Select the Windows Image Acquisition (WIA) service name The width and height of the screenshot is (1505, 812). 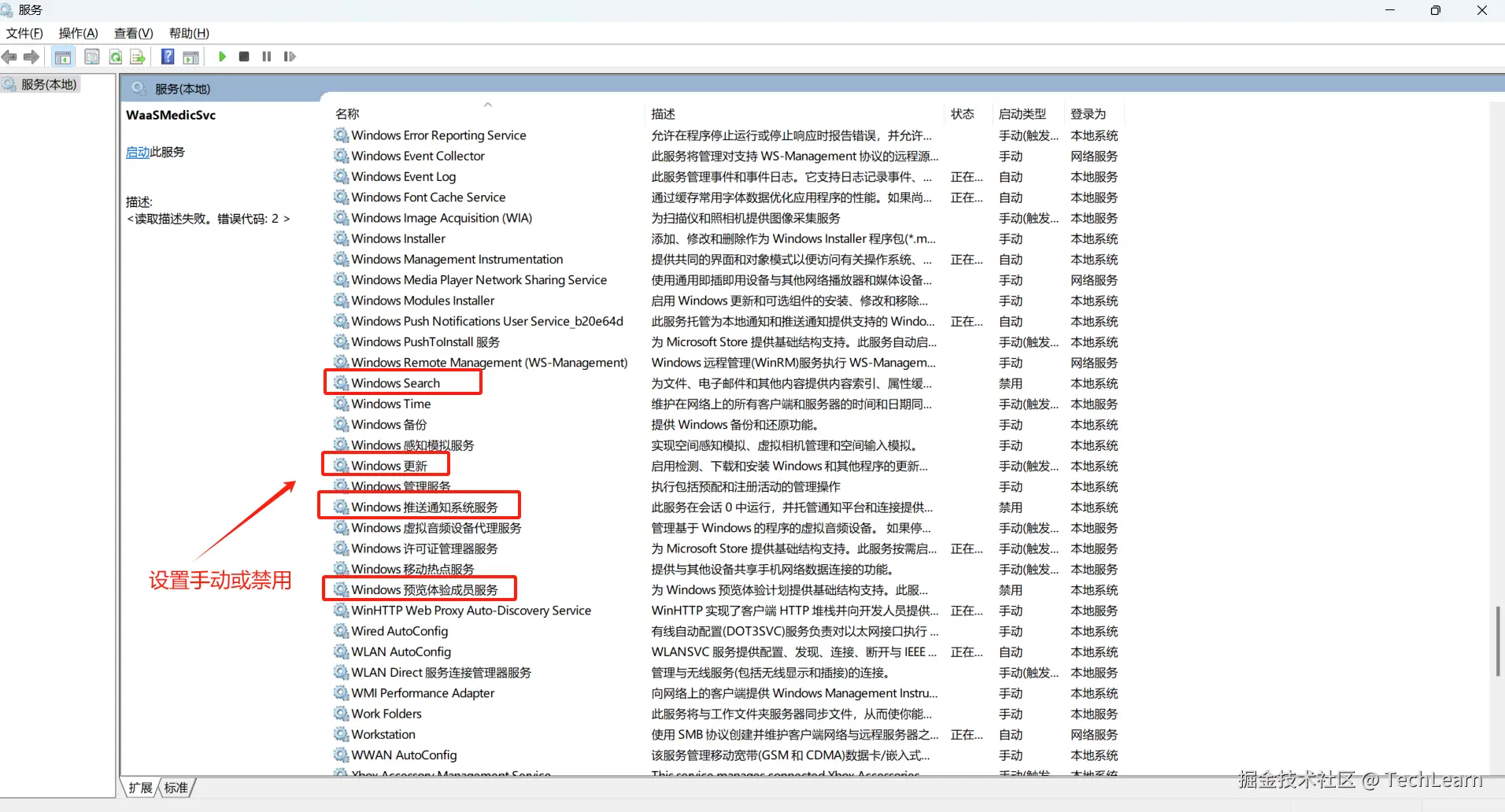[x=442, y=218]
